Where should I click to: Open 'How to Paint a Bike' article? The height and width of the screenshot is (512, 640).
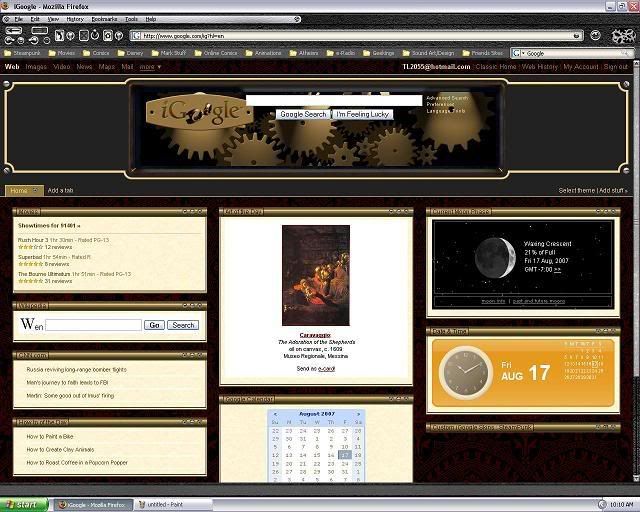pyautogui.click(x=50, y=436)
